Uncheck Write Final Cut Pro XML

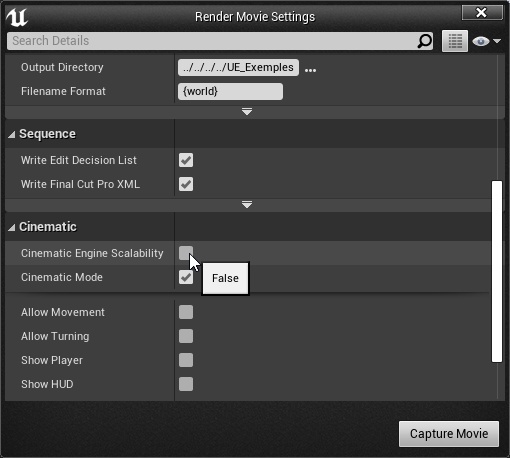click(186, 184)
